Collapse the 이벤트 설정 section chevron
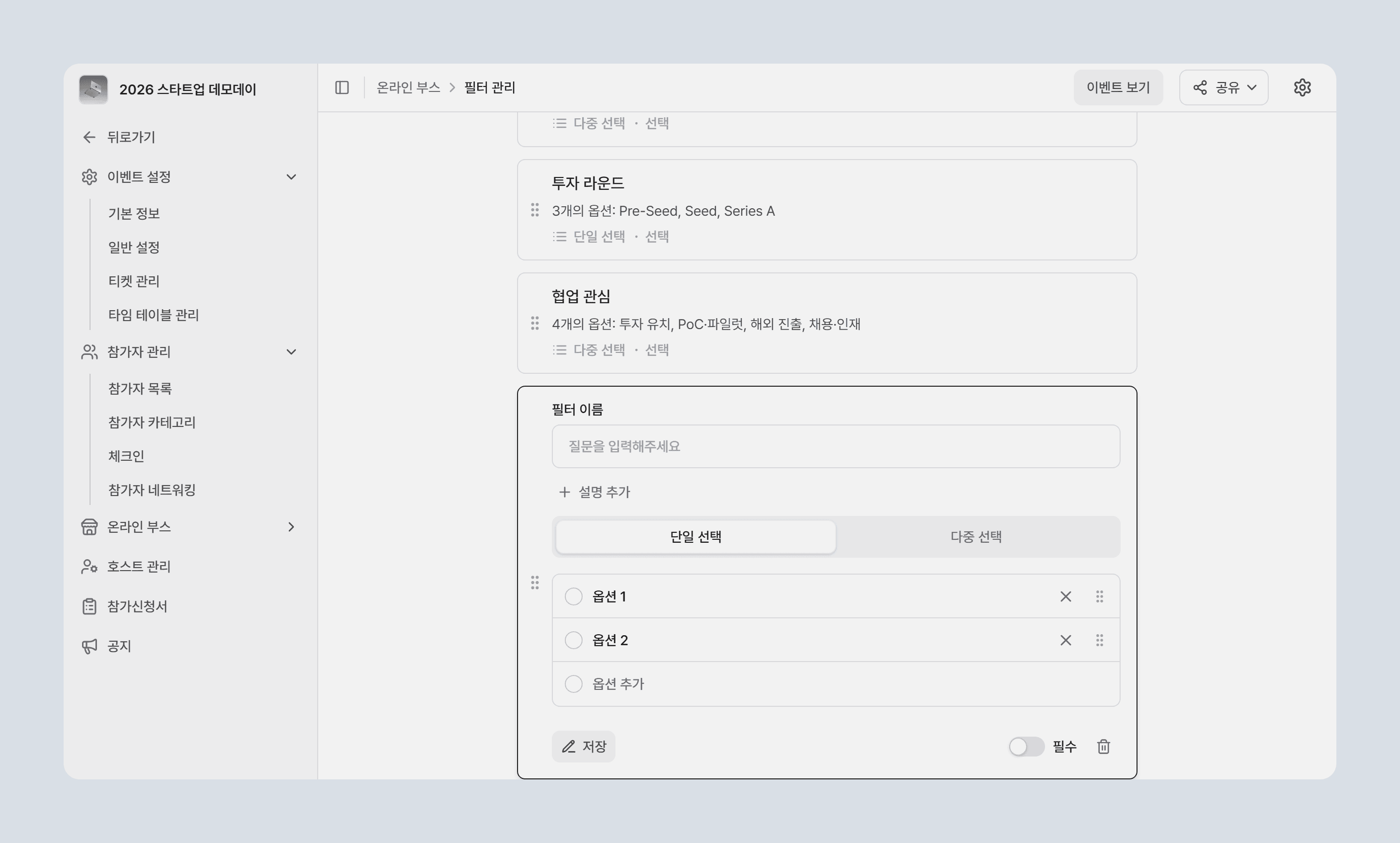 point(291,176)
